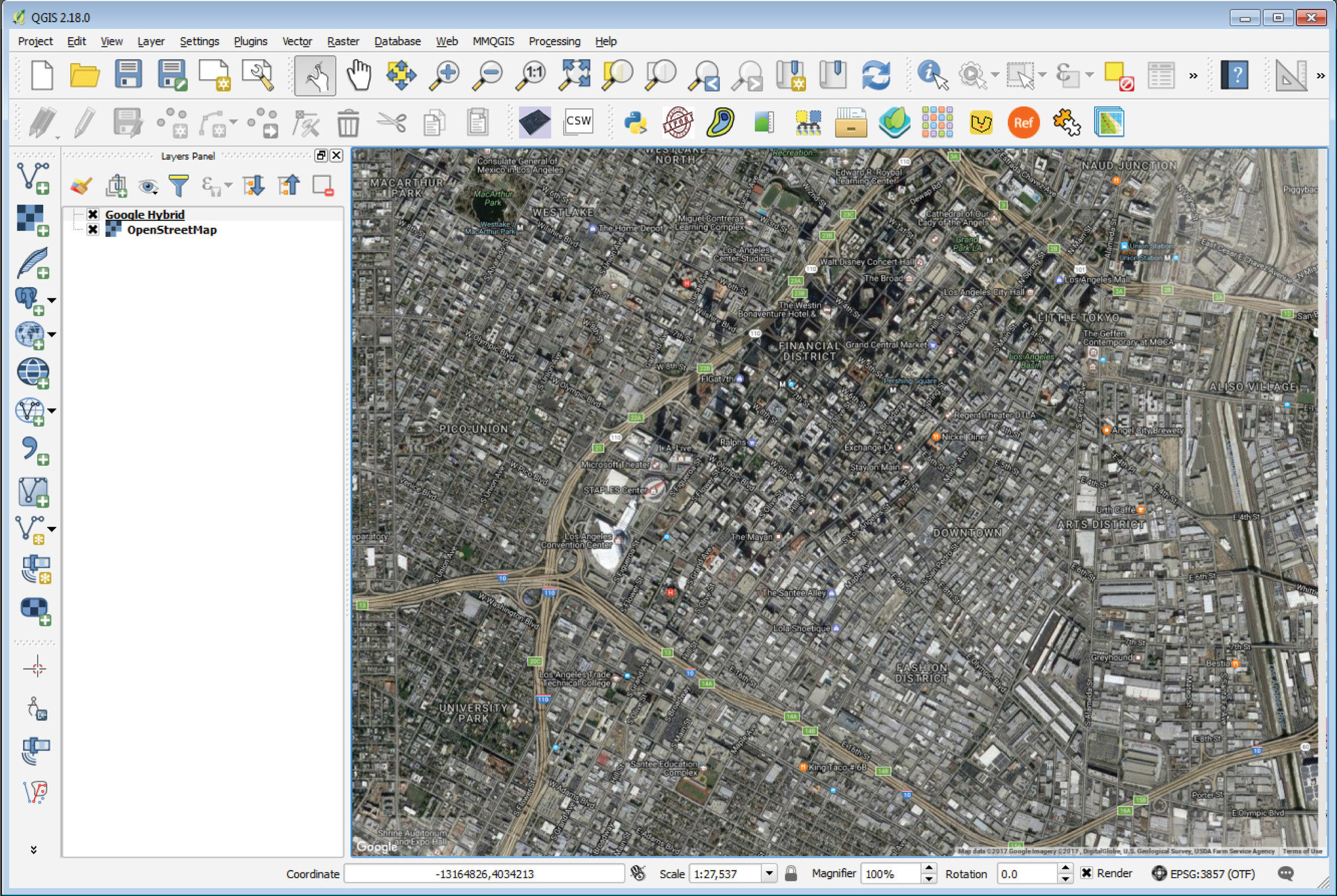The image size is (1337, 896).
Task: Expand the PostGIS layer dropdown arrow
Action: [x=52, y=301]
